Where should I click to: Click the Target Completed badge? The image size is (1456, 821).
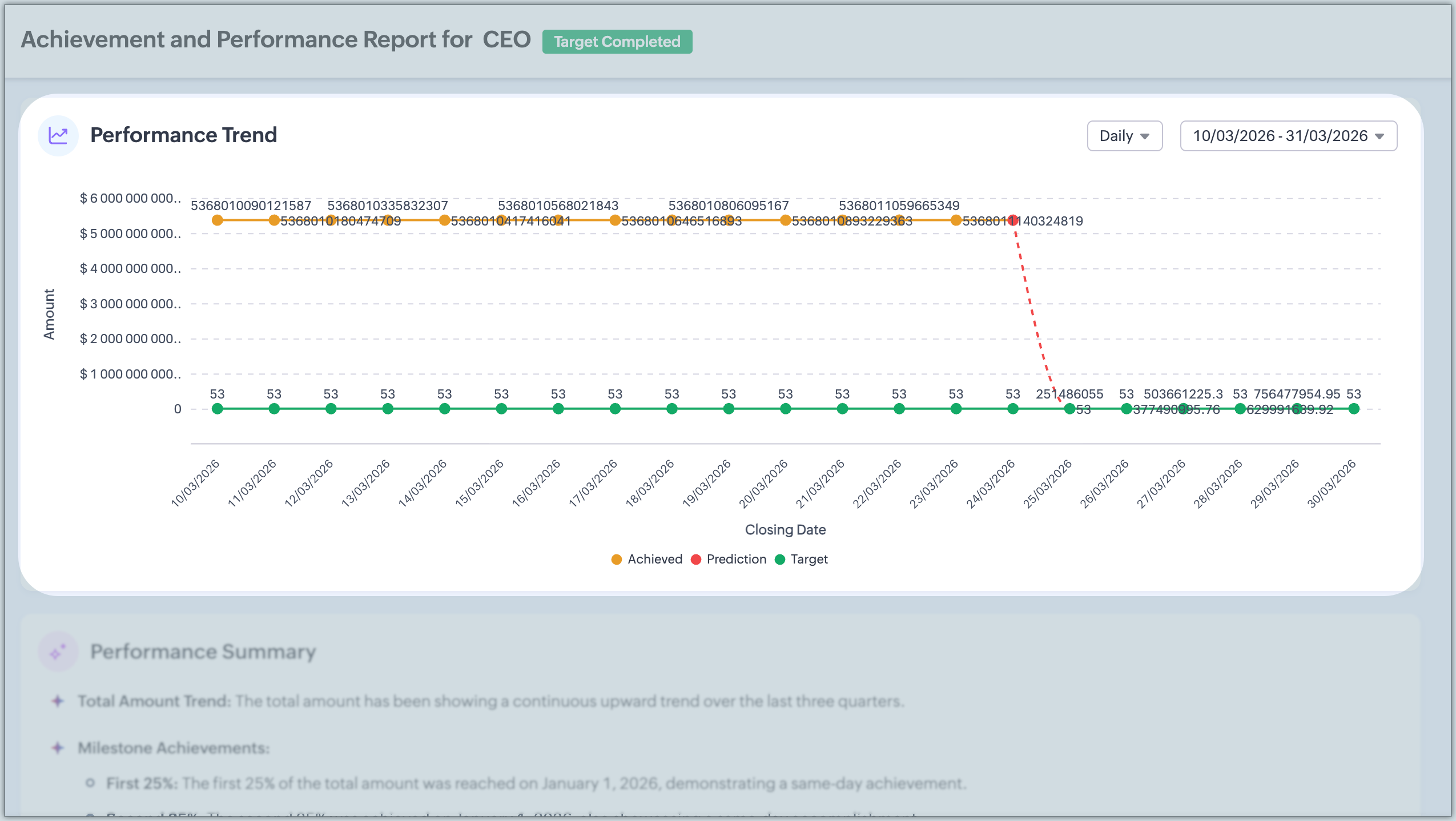(617, 42)
